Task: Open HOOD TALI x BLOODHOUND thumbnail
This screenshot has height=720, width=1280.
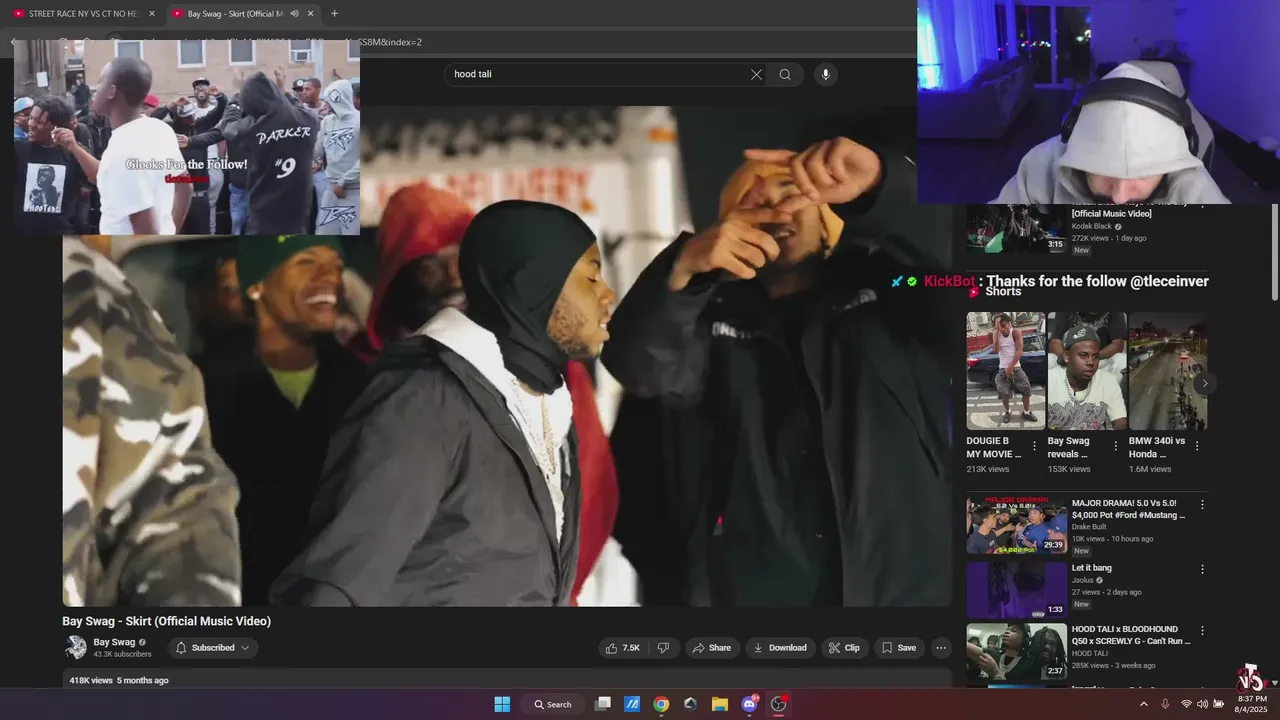Action: pos(1016,652)
